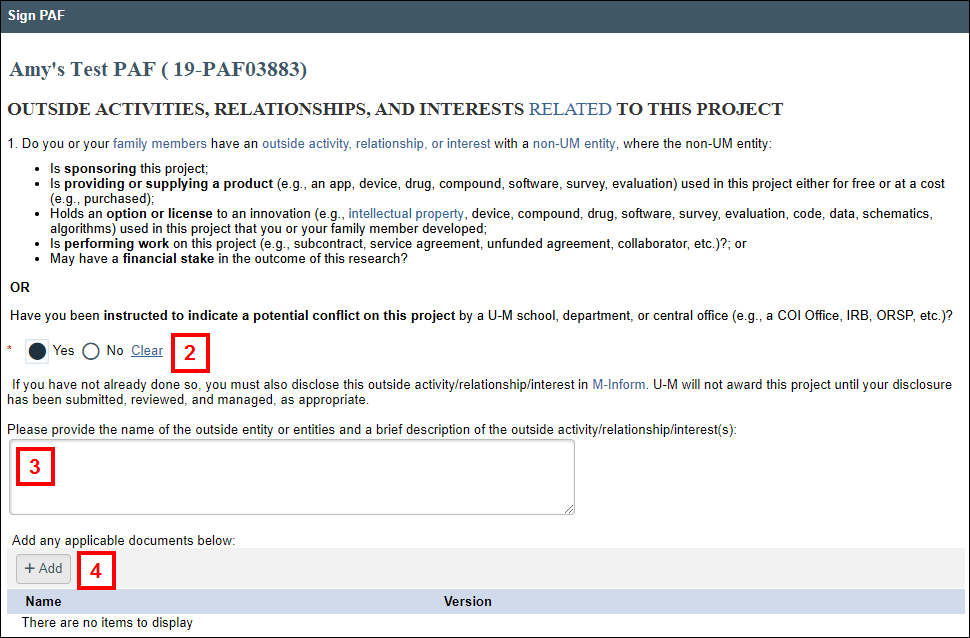Open the family members hyperlink
This screenshot has height=638, width=970.
155,143
